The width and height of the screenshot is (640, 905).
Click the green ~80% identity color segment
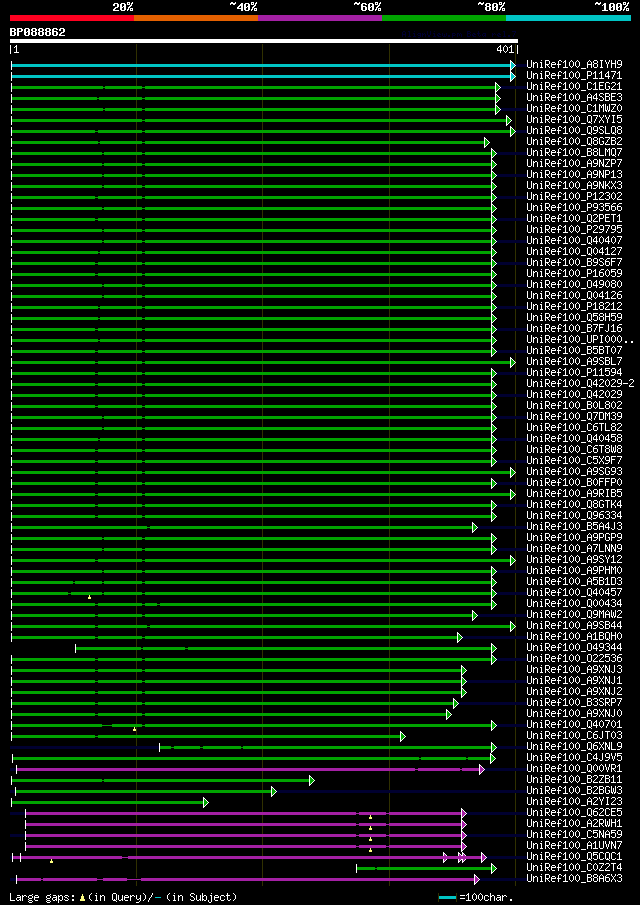pyautogui.click(x=444, y=18)
